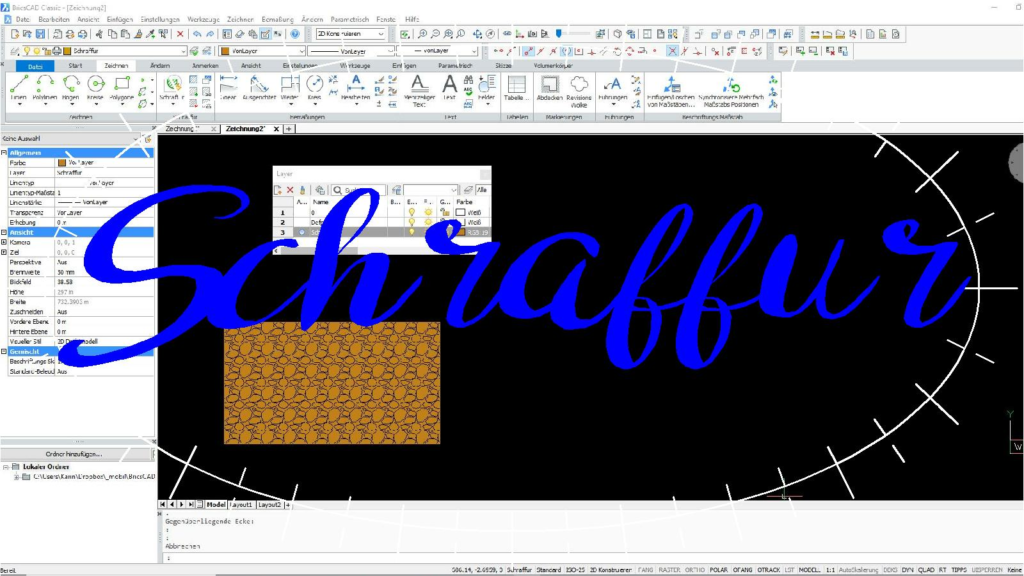This screenshot has height=576, width=1024.
Task: Open the 2D Konstruieren workspace dropdown
Action: pos(381,34)
